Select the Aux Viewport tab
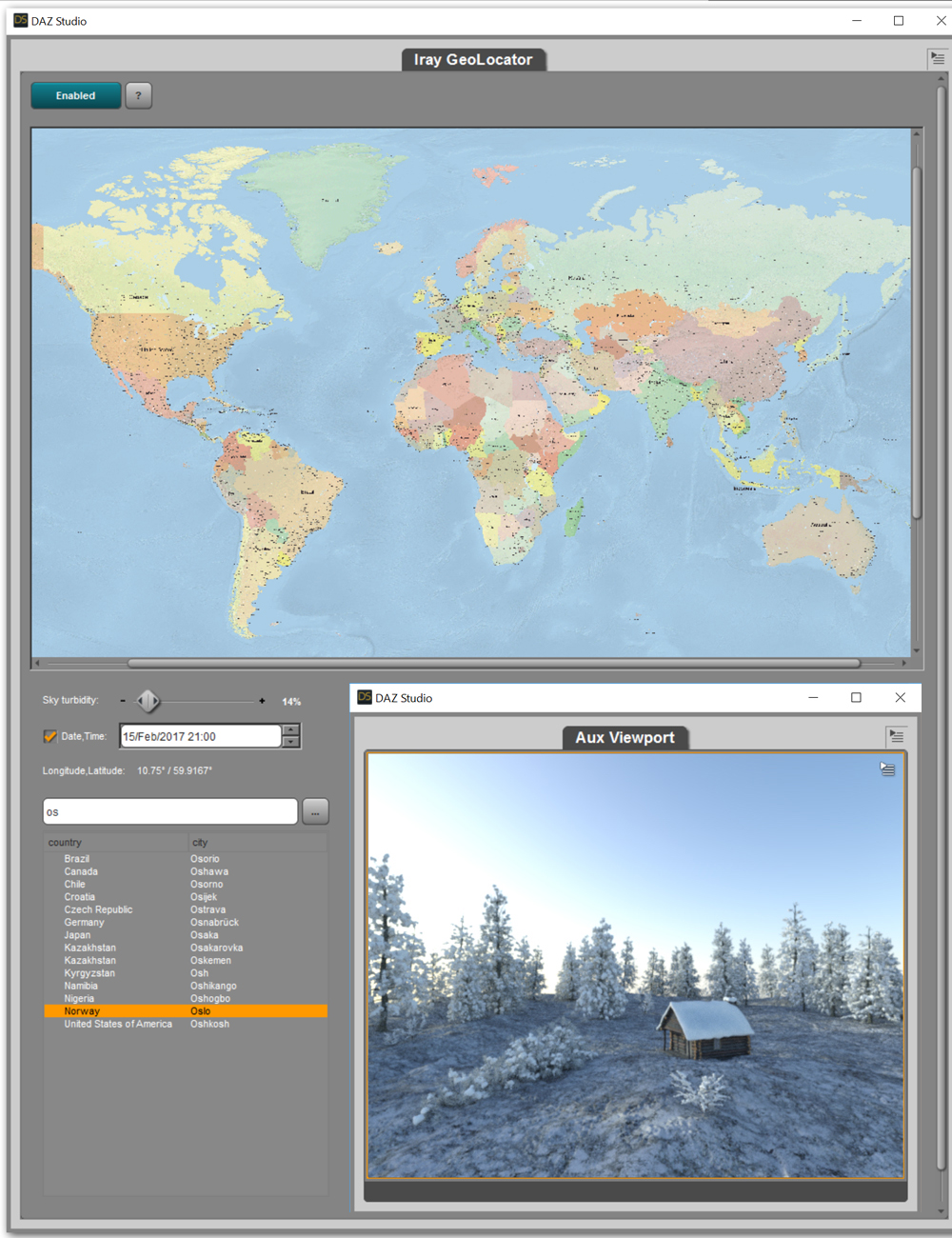This screenshot has width=952, height=1238. [x=625, y=737]
